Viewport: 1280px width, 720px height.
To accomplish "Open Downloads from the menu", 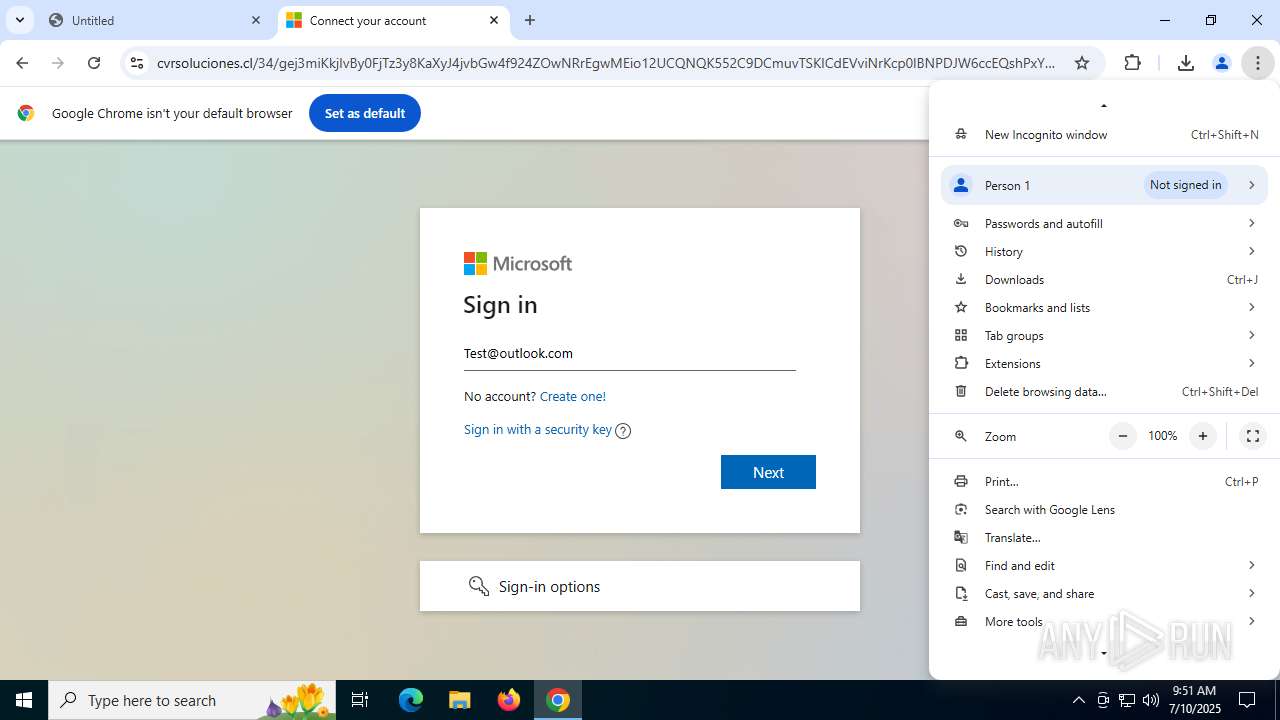I will point(1104,279).
